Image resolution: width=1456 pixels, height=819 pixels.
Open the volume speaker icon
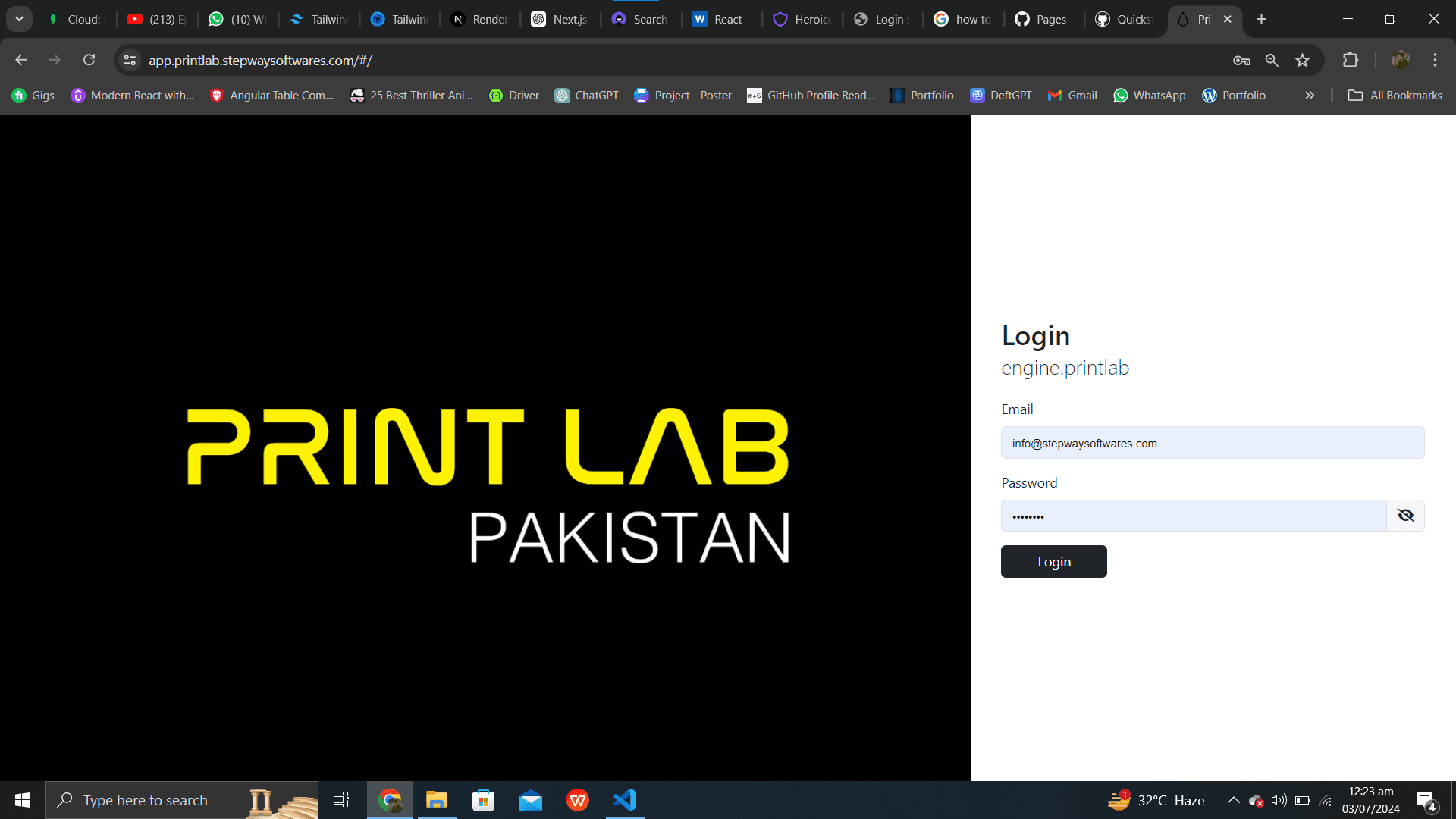1279,800
